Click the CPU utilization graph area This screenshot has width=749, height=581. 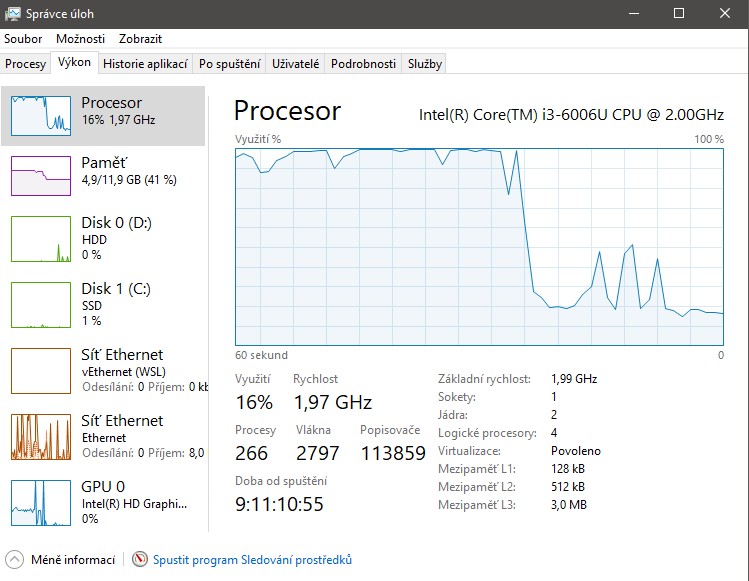click(479, 244)
